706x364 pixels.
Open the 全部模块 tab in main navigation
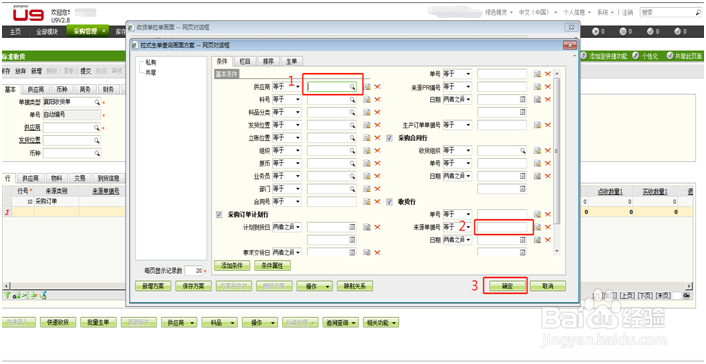[47, 32]
